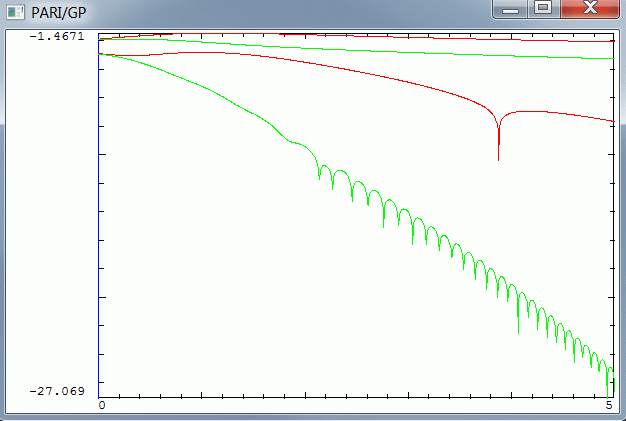
Task: Click right end of the upper green line
Action: 608,59
